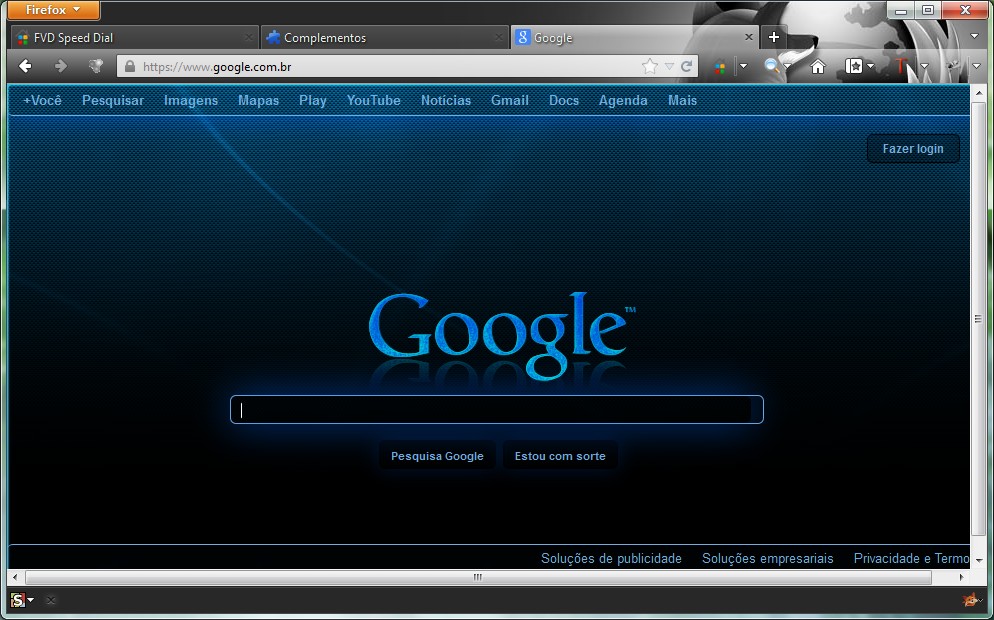The image size is (994, 620).
Task: Click the horizontal scrollbar left arrow
Action: 15,577
